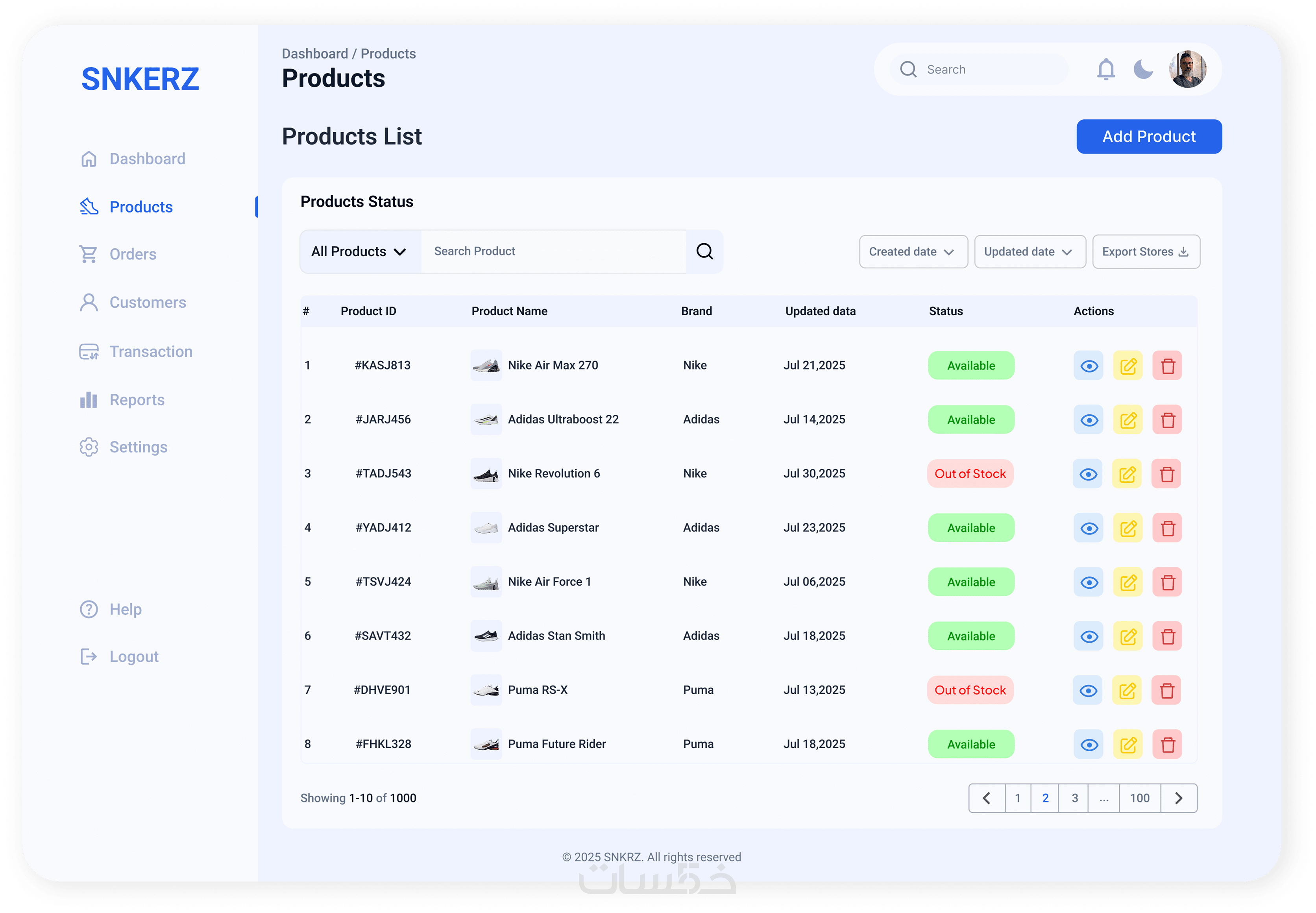Go to previous page arrow
This screenshot has width=1316, height=913.
tap(987, 798)
